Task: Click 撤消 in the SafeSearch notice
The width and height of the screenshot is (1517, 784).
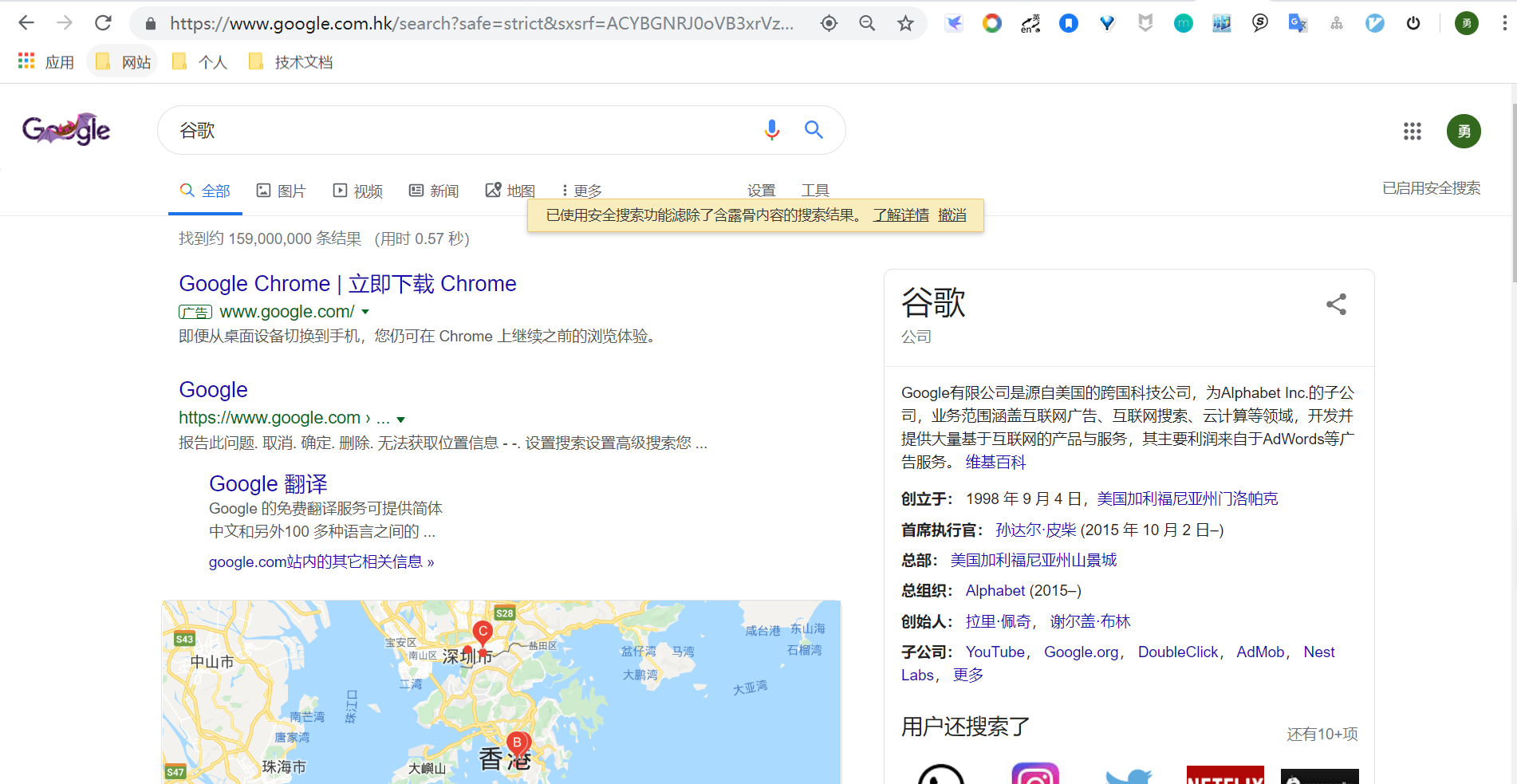Action: click(x=952, y=215)
